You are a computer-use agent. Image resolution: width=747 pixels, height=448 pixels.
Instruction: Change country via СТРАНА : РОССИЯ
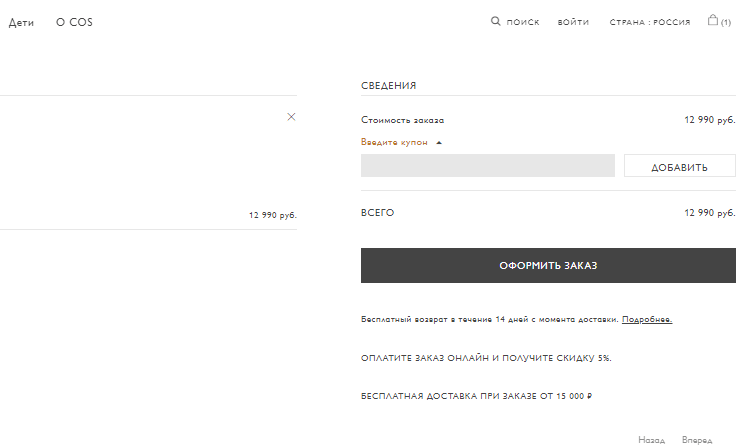click(x=650, y=22)
